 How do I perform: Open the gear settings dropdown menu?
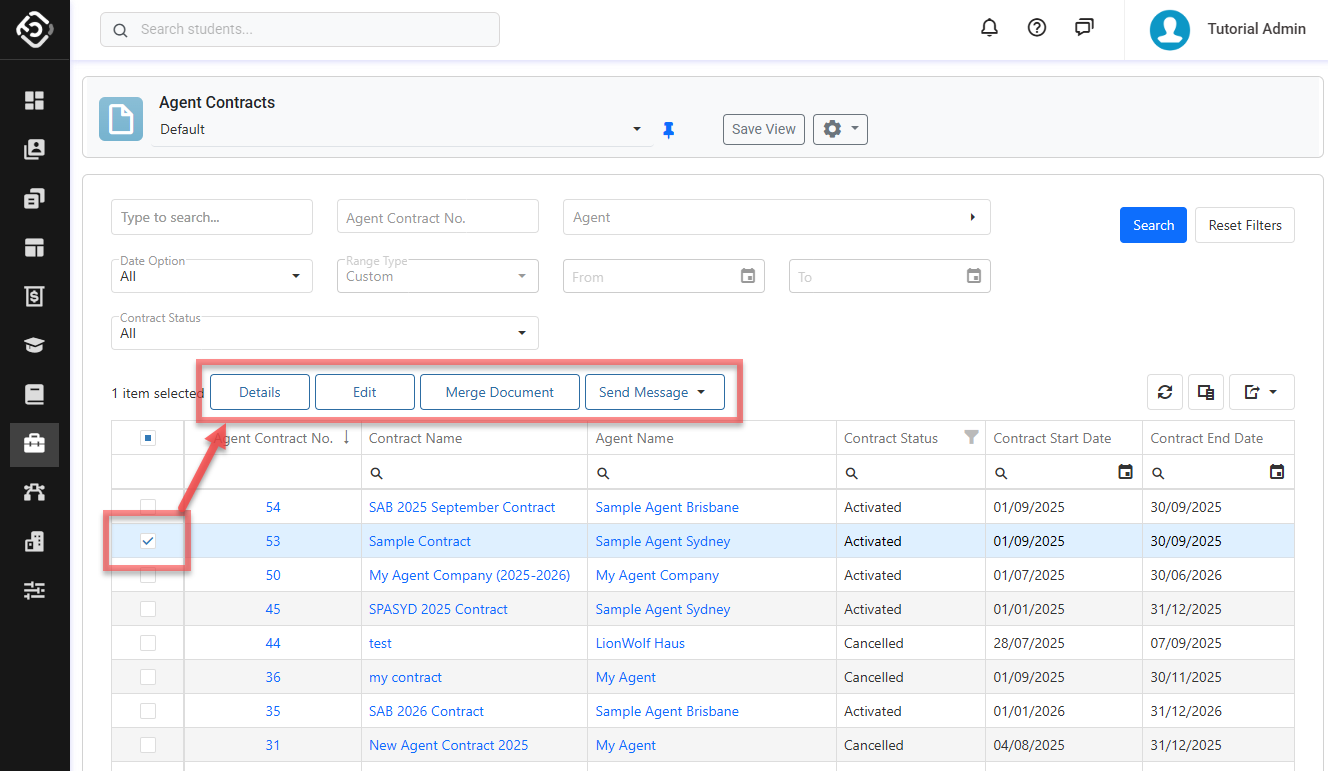(x=840, y=129)
